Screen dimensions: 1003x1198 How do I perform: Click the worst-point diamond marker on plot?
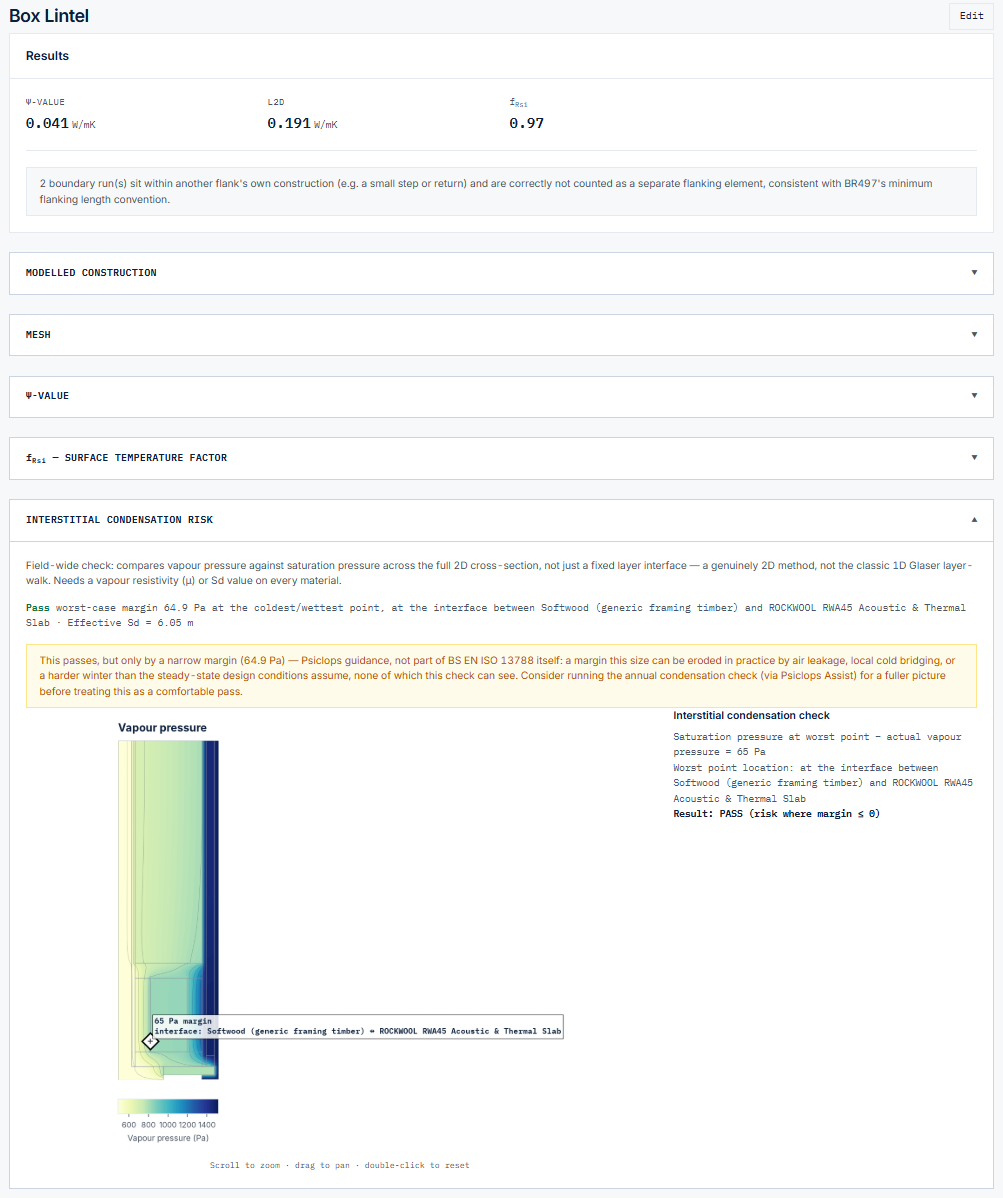point(150,1041)
